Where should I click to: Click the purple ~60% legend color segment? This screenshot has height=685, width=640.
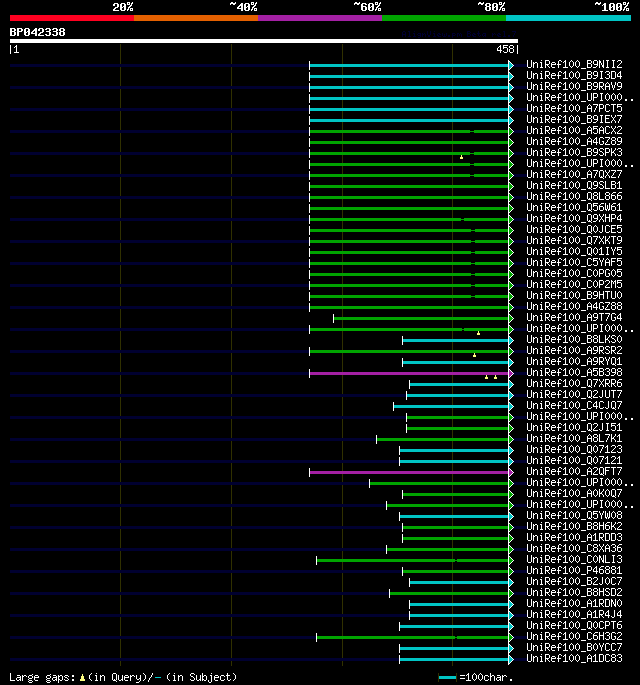320,18
